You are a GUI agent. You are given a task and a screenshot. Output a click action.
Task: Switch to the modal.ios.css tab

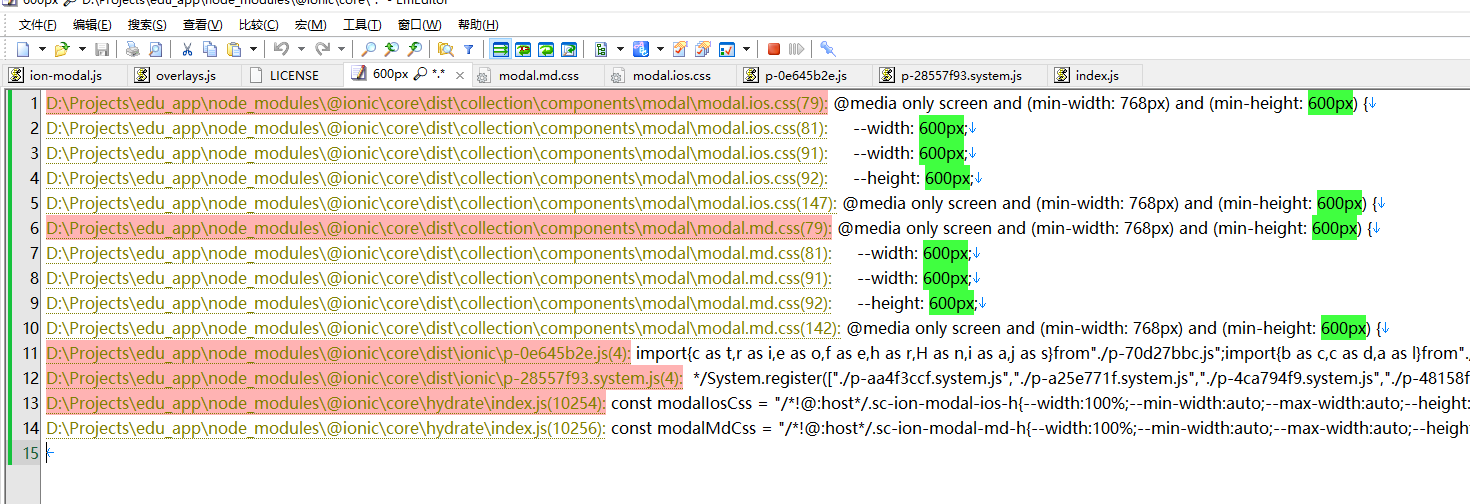[672, 75]
